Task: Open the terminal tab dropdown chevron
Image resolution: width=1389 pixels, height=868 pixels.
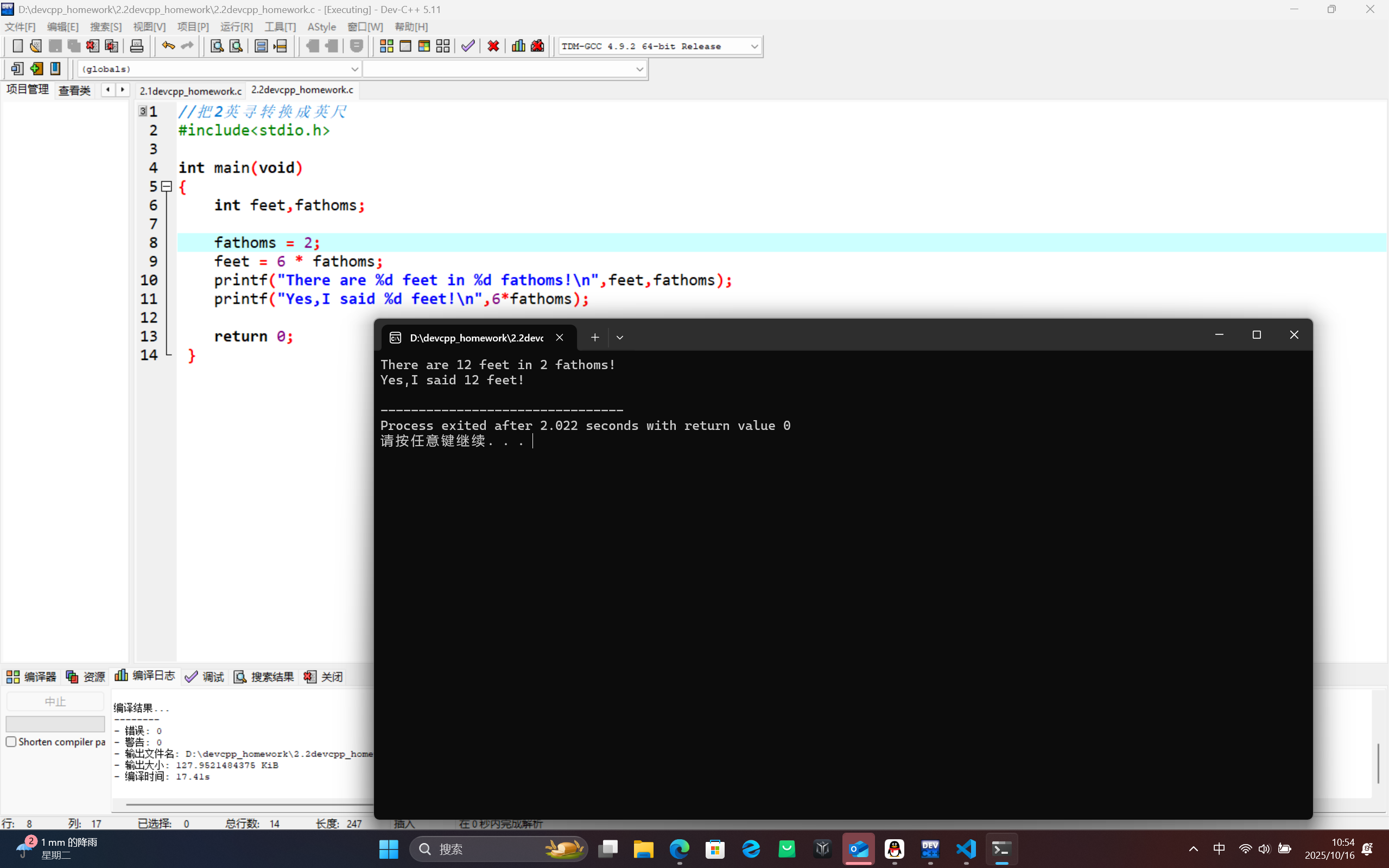Action: tap(619, 338)
